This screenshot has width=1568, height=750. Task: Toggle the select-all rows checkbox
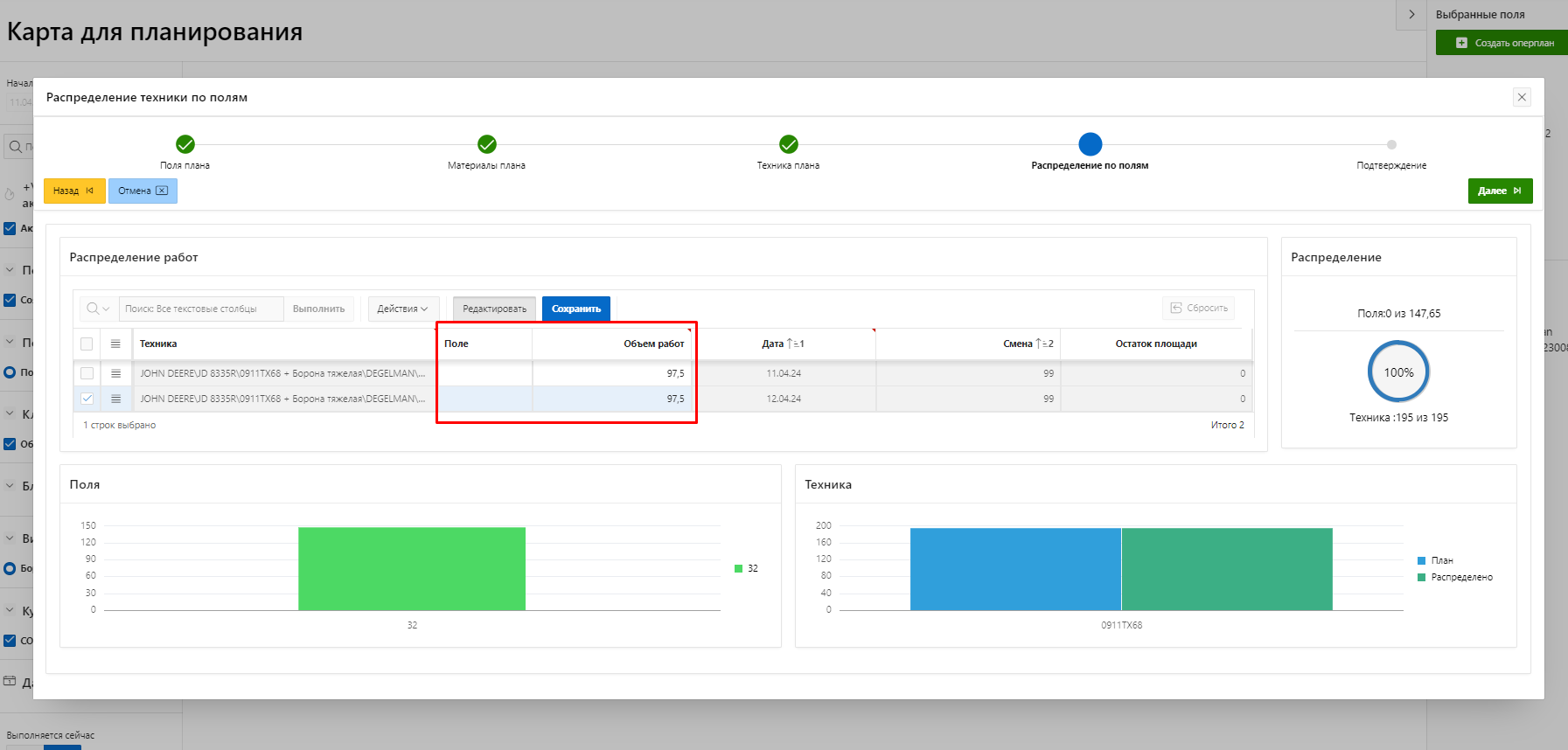click(x=87, y=344)
